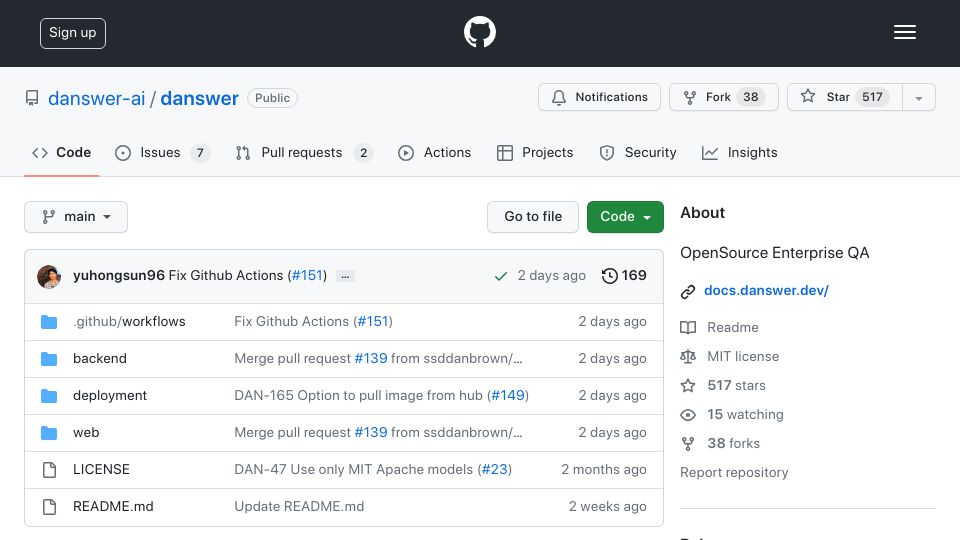This screenshot has height=540, width=960.
Task: Visit the docs.danswer.dev/ link
Action: 766,290
